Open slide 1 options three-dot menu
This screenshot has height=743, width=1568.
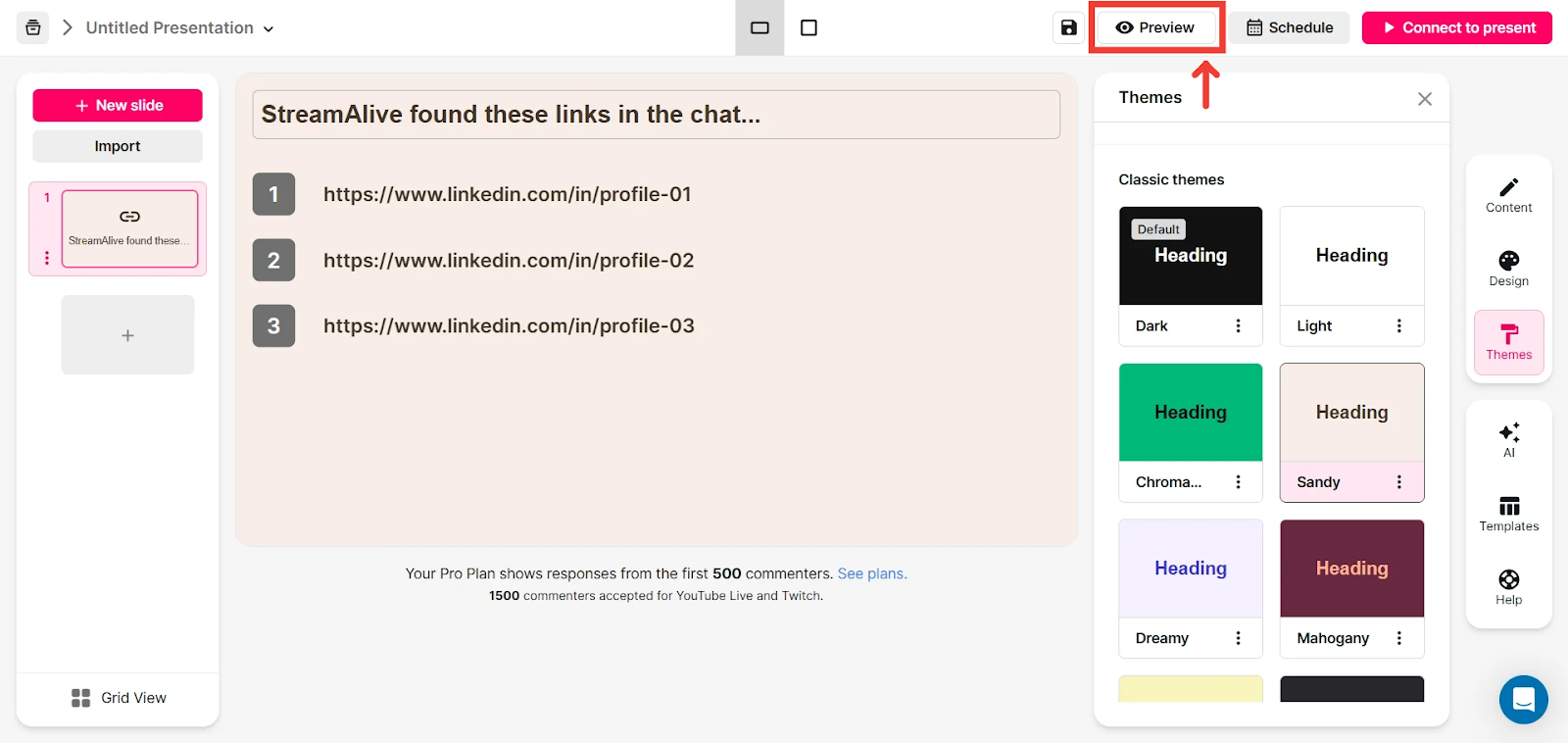tap(46, 258)
